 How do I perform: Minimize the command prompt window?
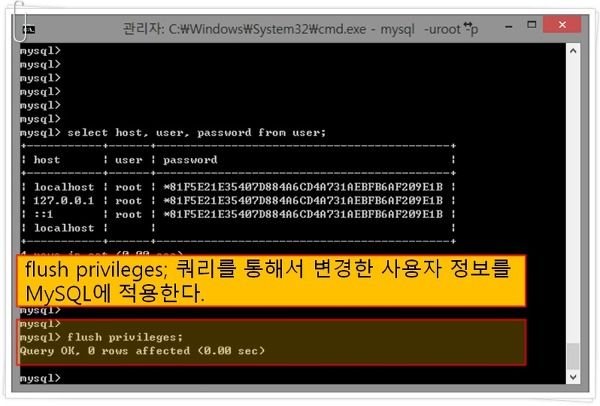click(x=509, y=27)
